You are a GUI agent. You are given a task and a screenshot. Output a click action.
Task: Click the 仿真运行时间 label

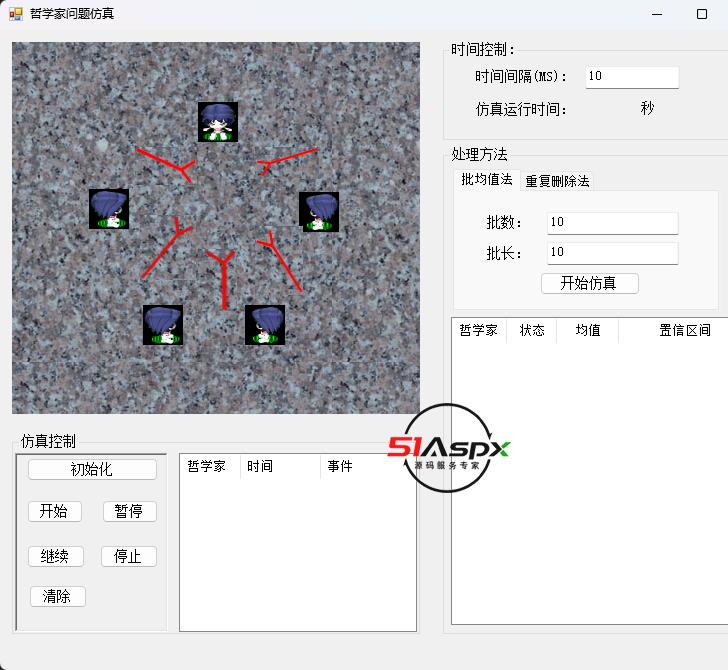[x=521, y=110]
